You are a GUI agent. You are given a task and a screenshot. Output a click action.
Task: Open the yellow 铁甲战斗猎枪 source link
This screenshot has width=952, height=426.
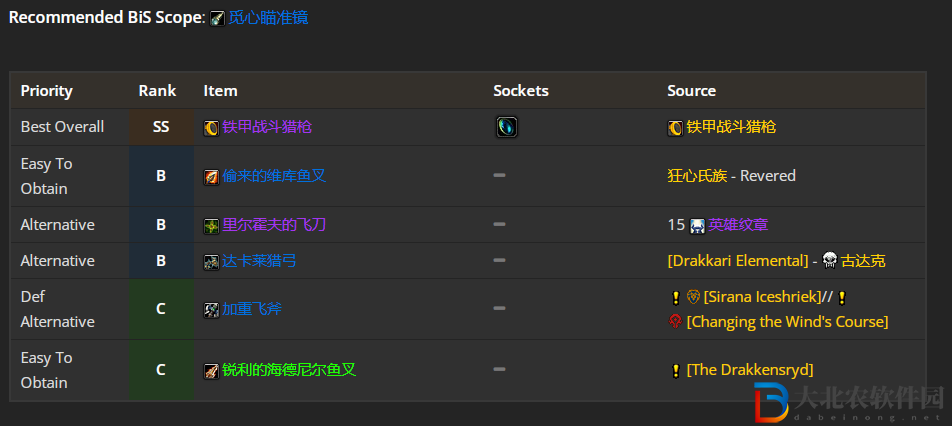click(x=731, y=127)
